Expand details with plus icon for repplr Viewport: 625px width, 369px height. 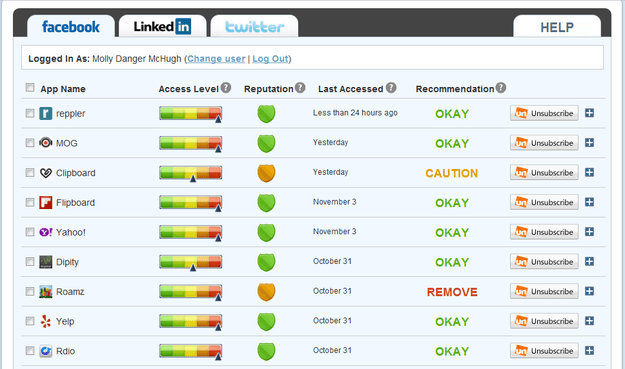click(590, 113)
